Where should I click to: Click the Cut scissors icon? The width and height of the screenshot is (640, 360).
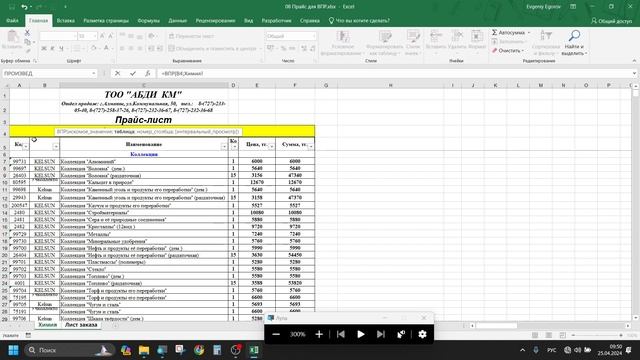(x=27, y=33)
